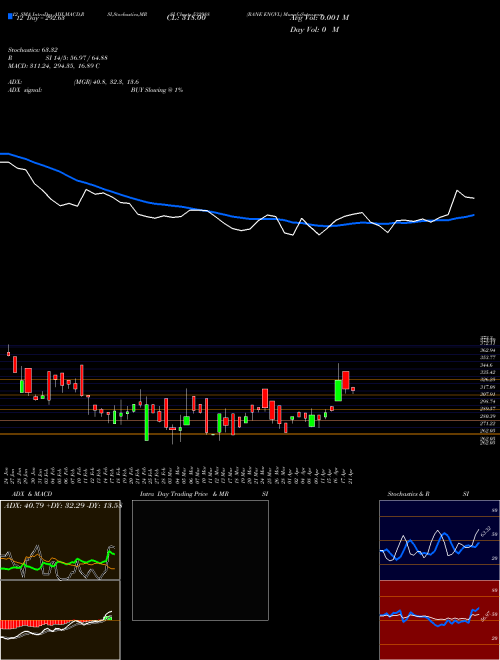Image resolution: width=500 pixels, height=660 pixels.
Task: Click the 'Day Vol: 0 M' value
Action: [x=314, y=30]
